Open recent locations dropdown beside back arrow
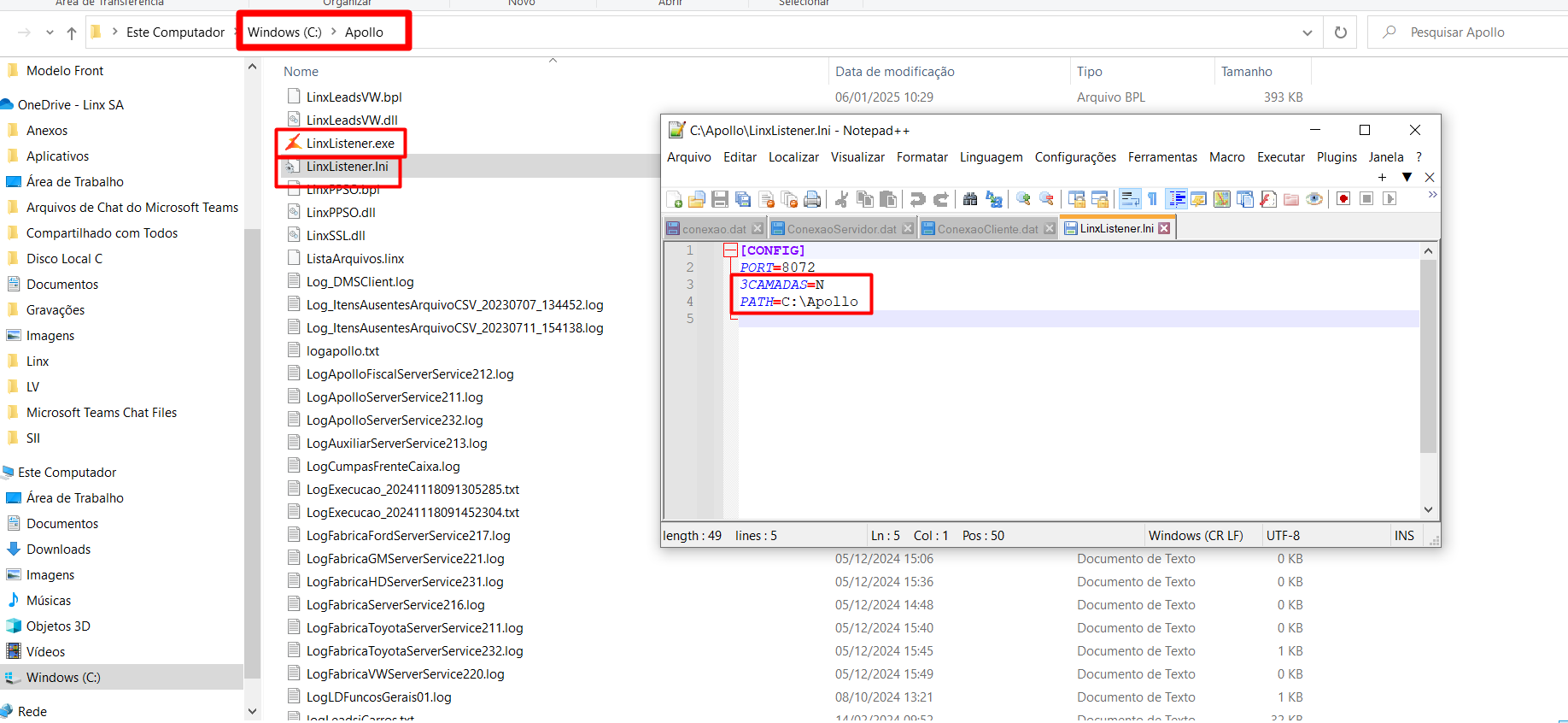This screenshot has height=723, width=1568. [x=50, y=32]
